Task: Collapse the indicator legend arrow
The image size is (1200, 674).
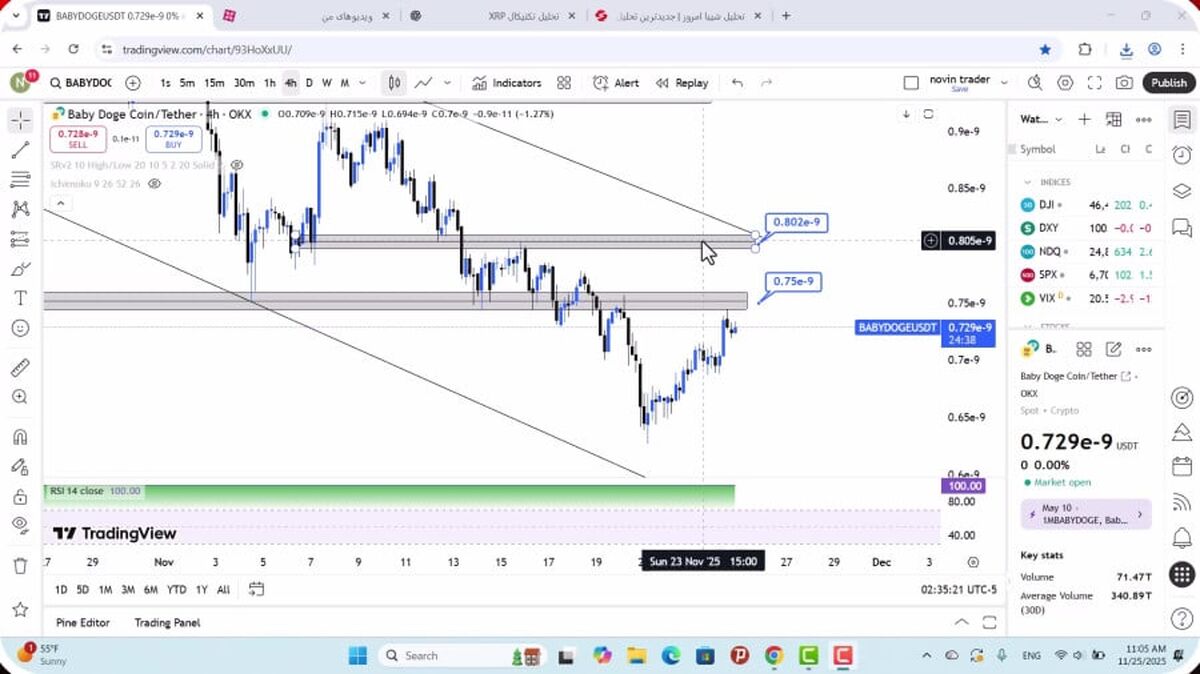Action: (x=59, y=204)
